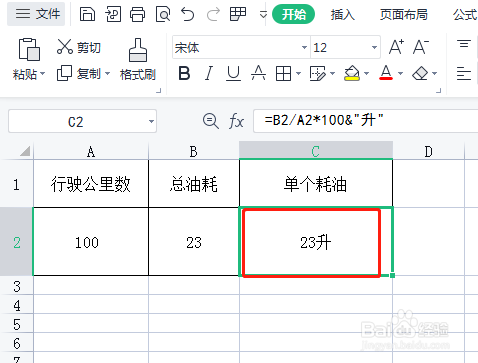Expand the 粘贴 dropdown arrow
The image size is (478, 363).
(x=42, y=73)
